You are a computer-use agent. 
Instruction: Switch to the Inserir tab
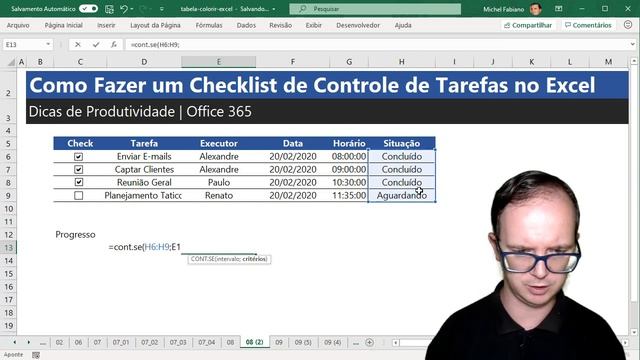pyautogui.click(x=106, y=25)
